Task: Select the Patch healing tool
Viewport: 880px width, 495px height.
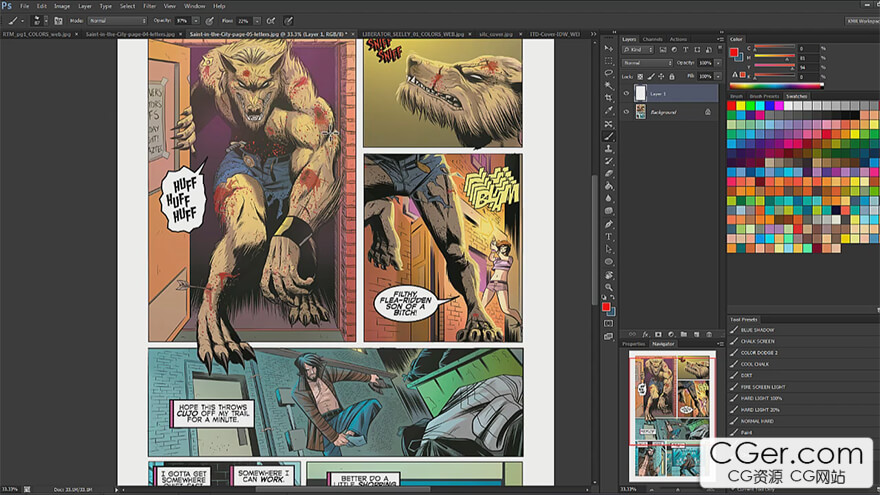Action: [608, 123]
